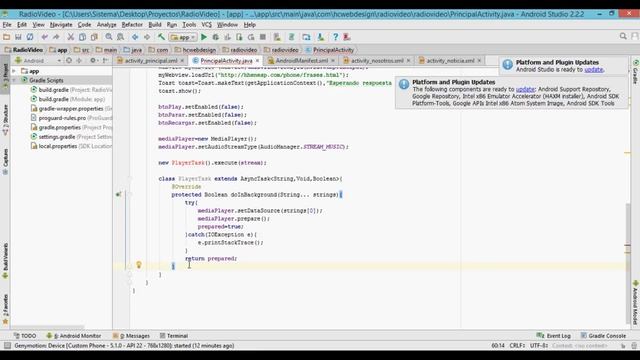The width and height of the screenshot is (640, 360).
Task: Click the lightbulb quick-fix icon in the editor
Action: coord(139,265)
